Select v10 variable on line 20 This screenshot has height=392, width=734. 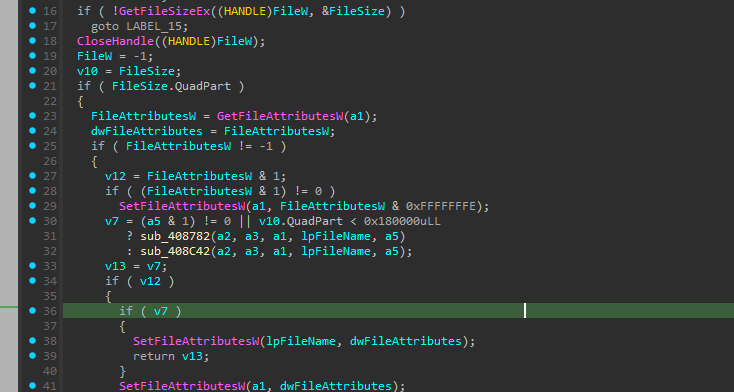click(x=87, y=71)
